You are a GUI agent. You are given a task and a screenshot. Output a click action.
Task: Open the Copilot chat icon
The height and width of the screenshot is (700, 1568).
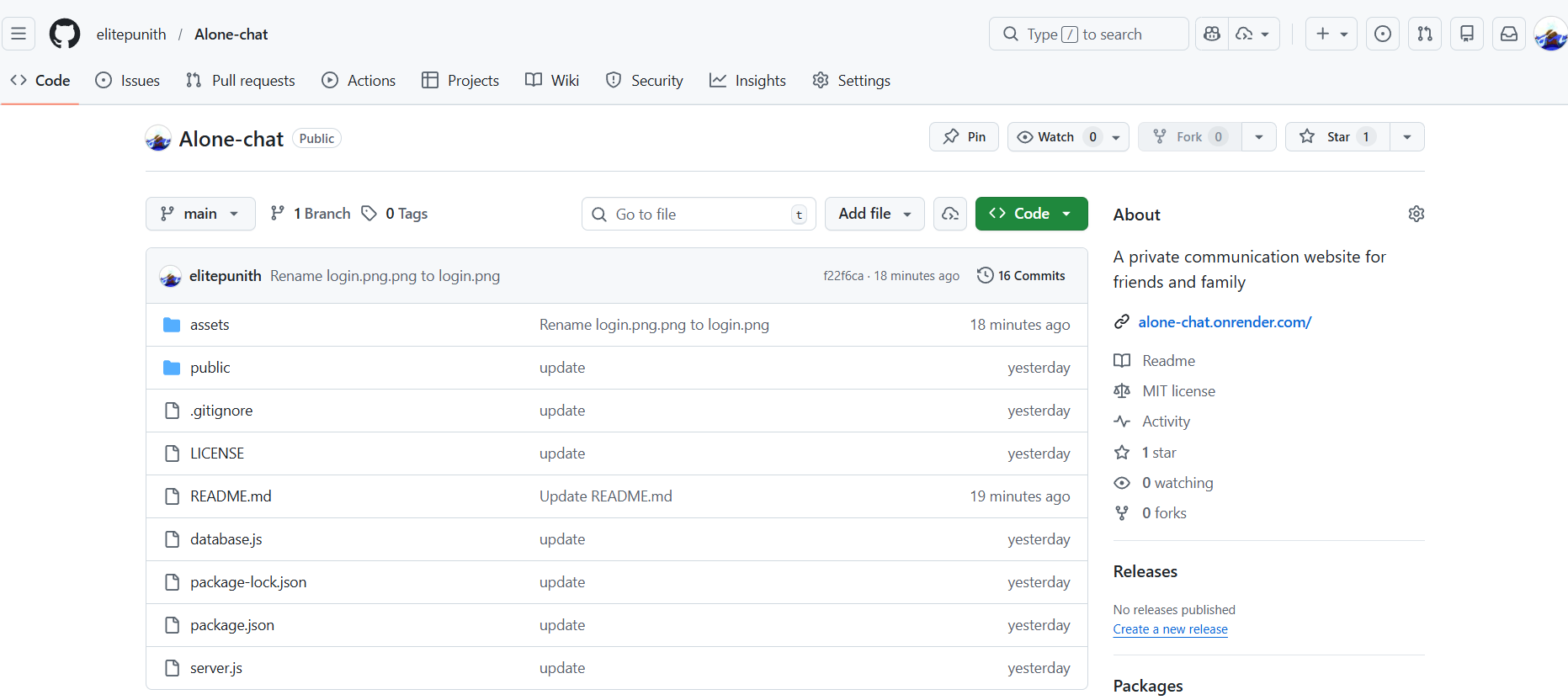point(1212,34)
